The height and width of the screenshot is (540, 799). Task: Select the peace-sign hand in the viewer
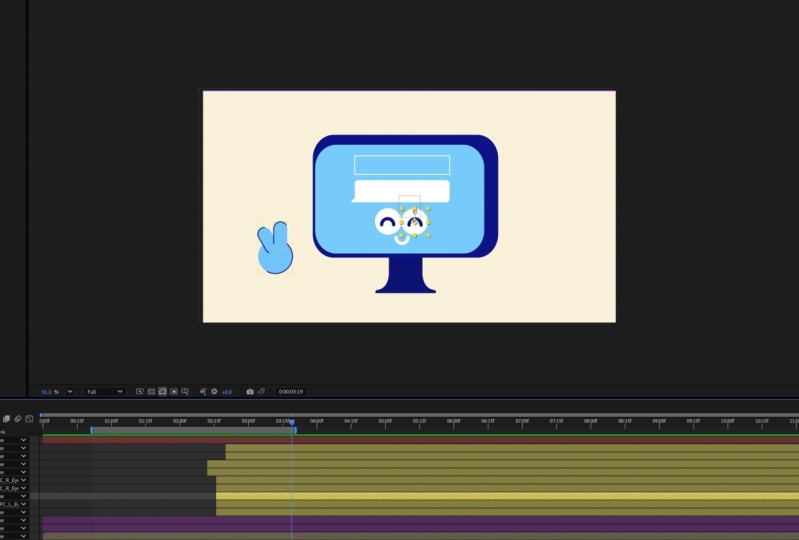(275, 248)
